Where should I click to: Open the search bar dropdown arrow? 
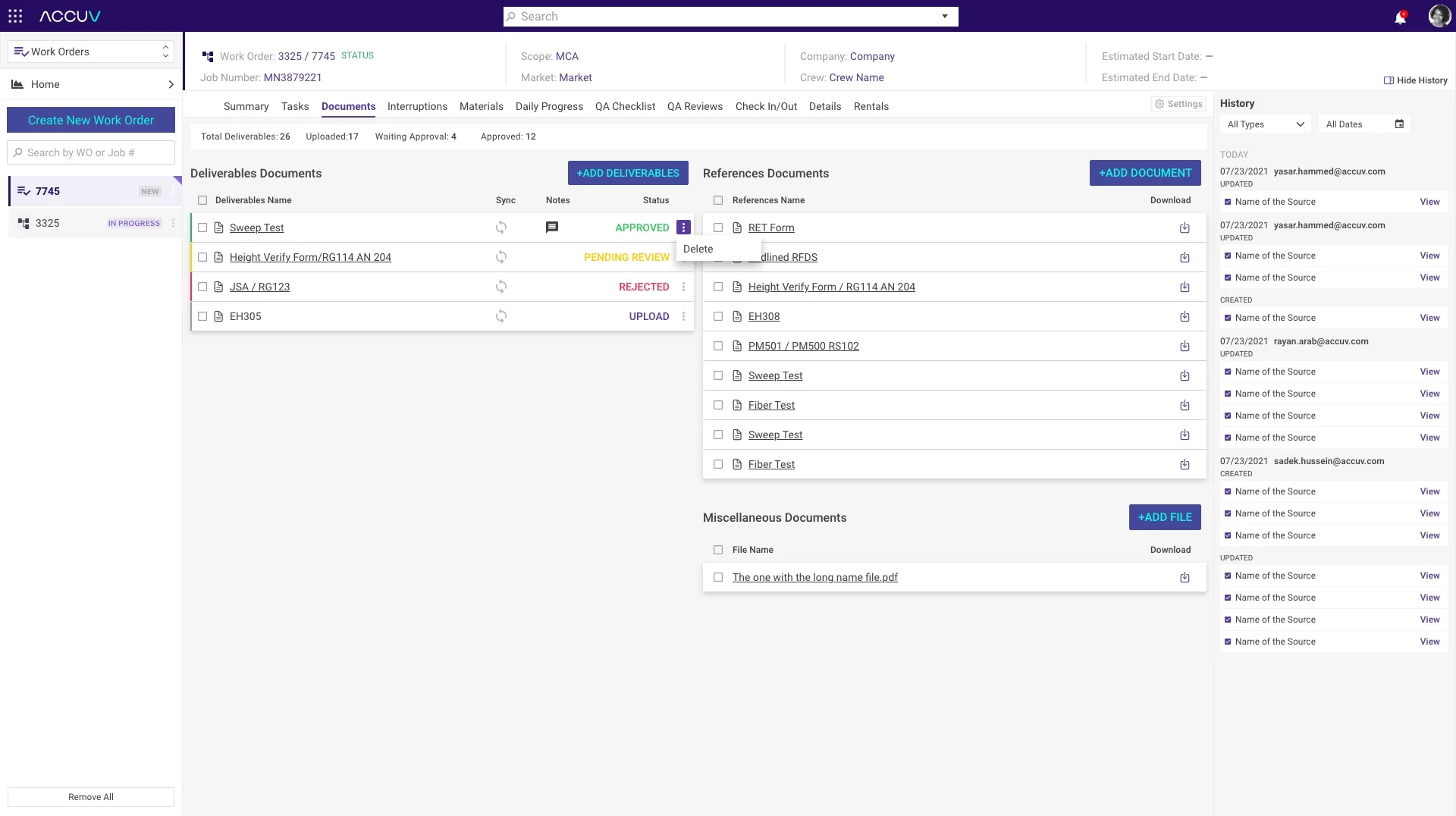(x=945, y=16)
